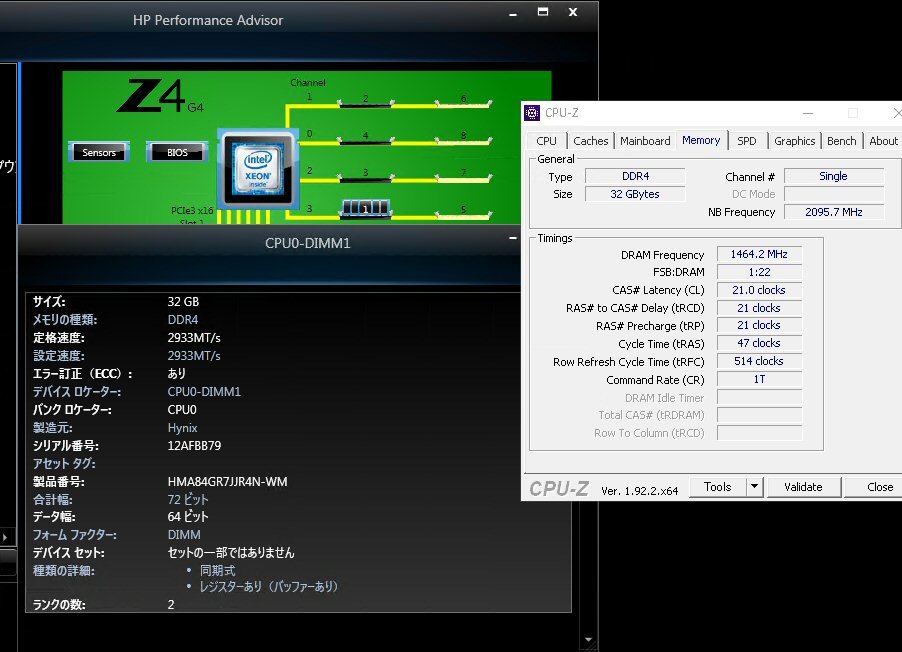
Task: Click the total width value 72 ビット
Action: pos(188,500)
